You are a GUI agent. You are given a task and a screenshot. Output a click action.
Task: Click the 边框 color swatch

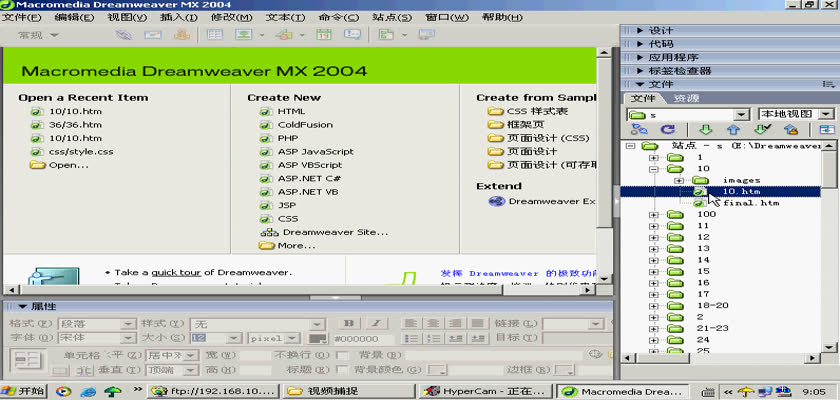[x=565, y=369]
